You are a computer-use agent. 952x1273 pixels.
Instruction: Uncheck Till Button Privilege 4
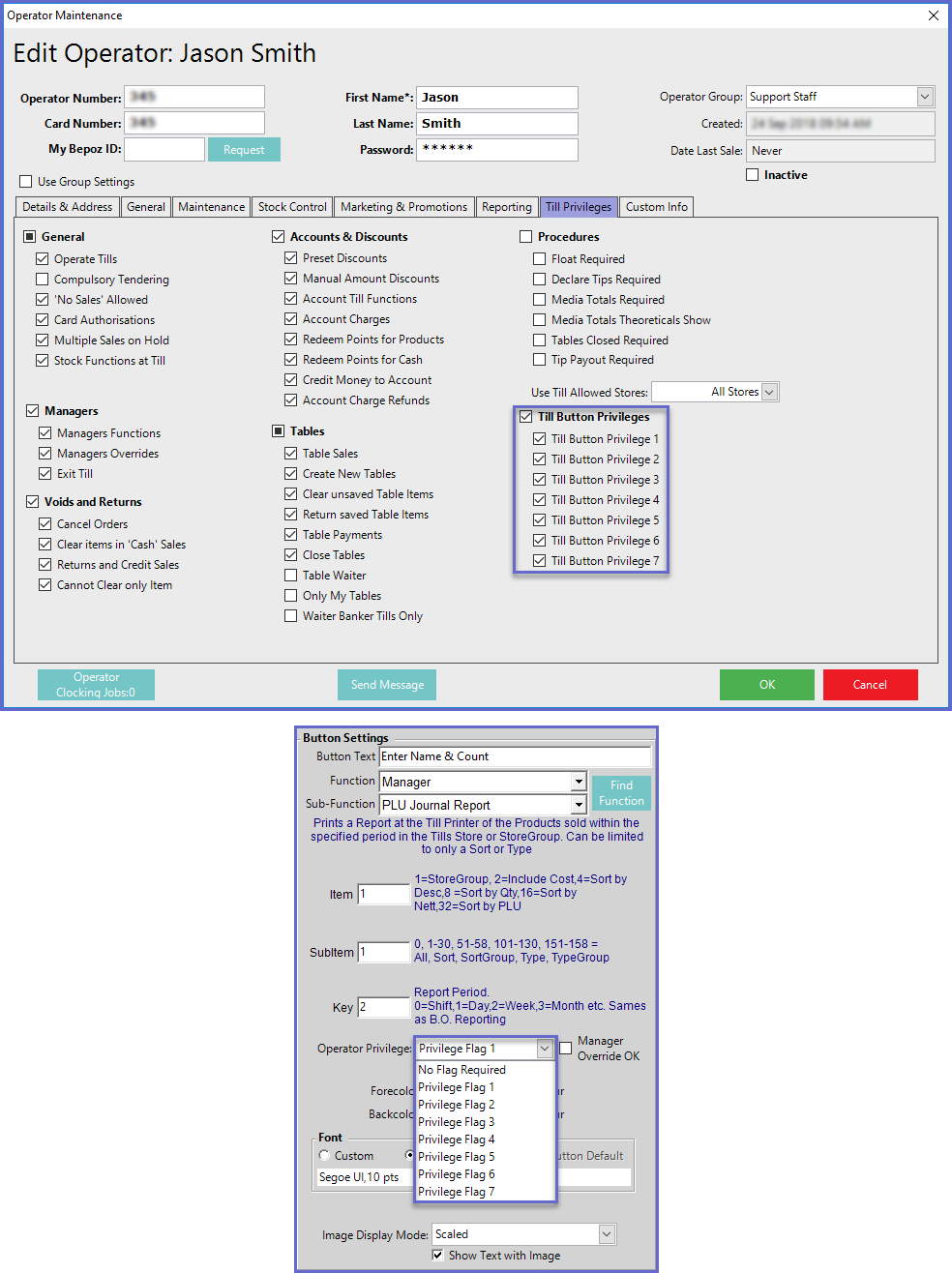[x=540, y=500]
